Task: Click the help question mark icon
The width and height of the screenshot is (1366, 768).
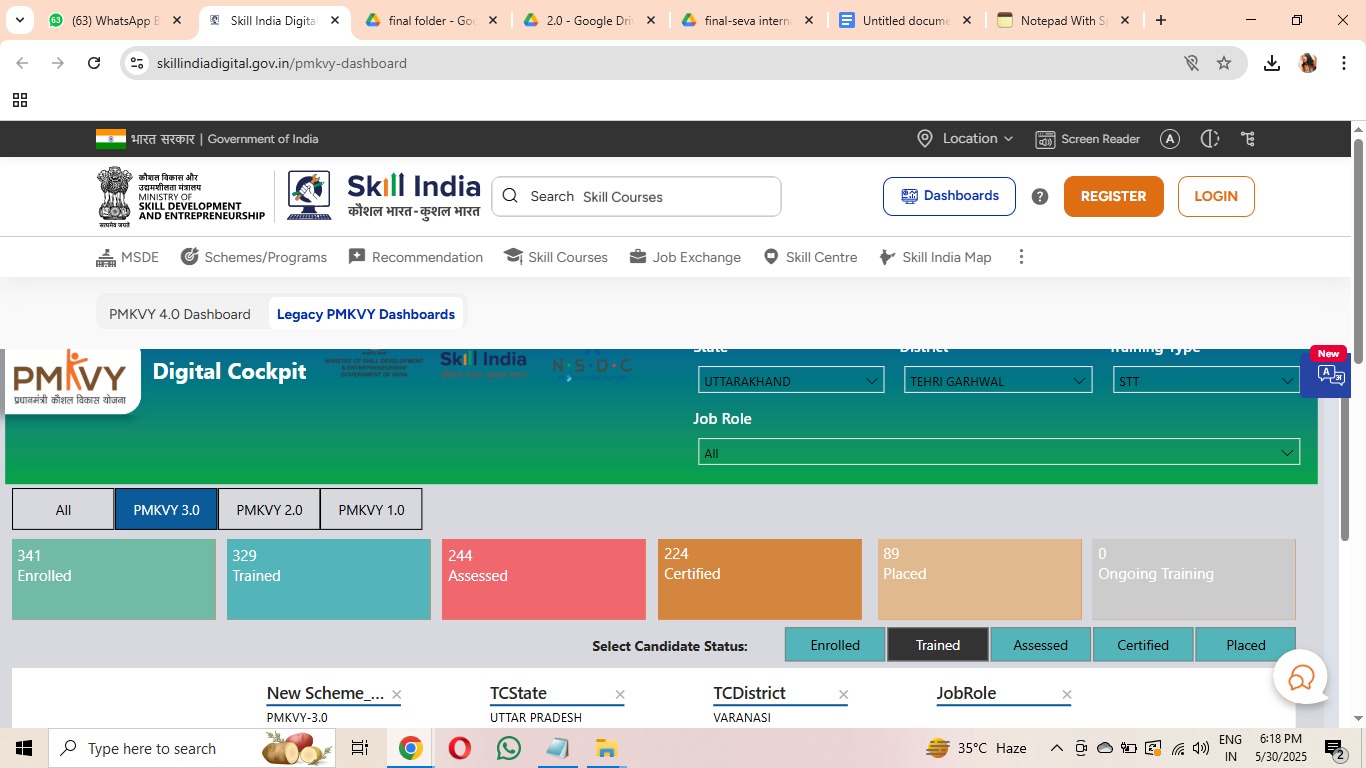Action: 1040,197
